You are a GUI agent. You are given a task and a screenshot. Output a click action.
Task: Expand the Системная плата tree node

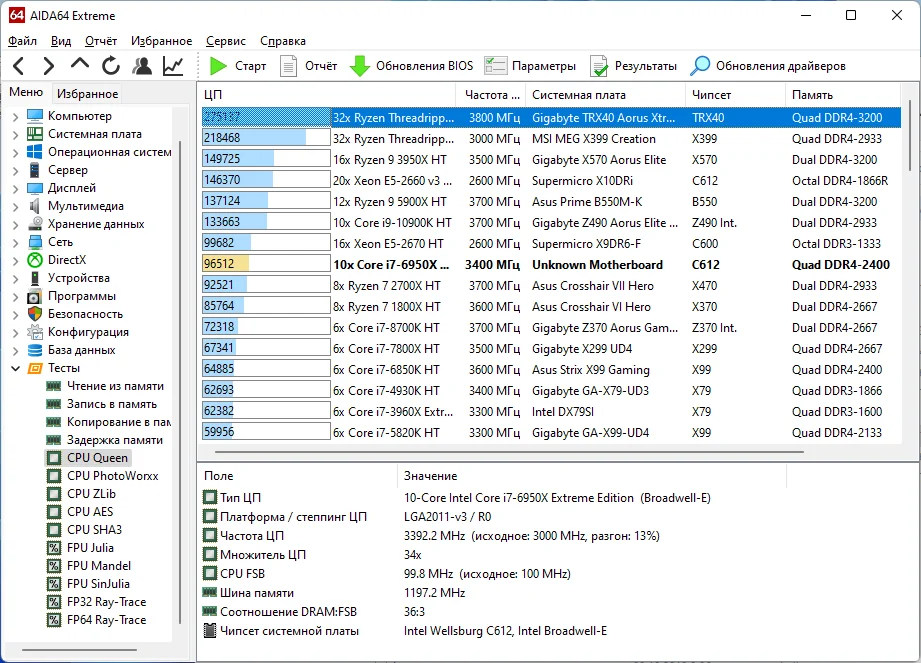[x=15, y=134]
